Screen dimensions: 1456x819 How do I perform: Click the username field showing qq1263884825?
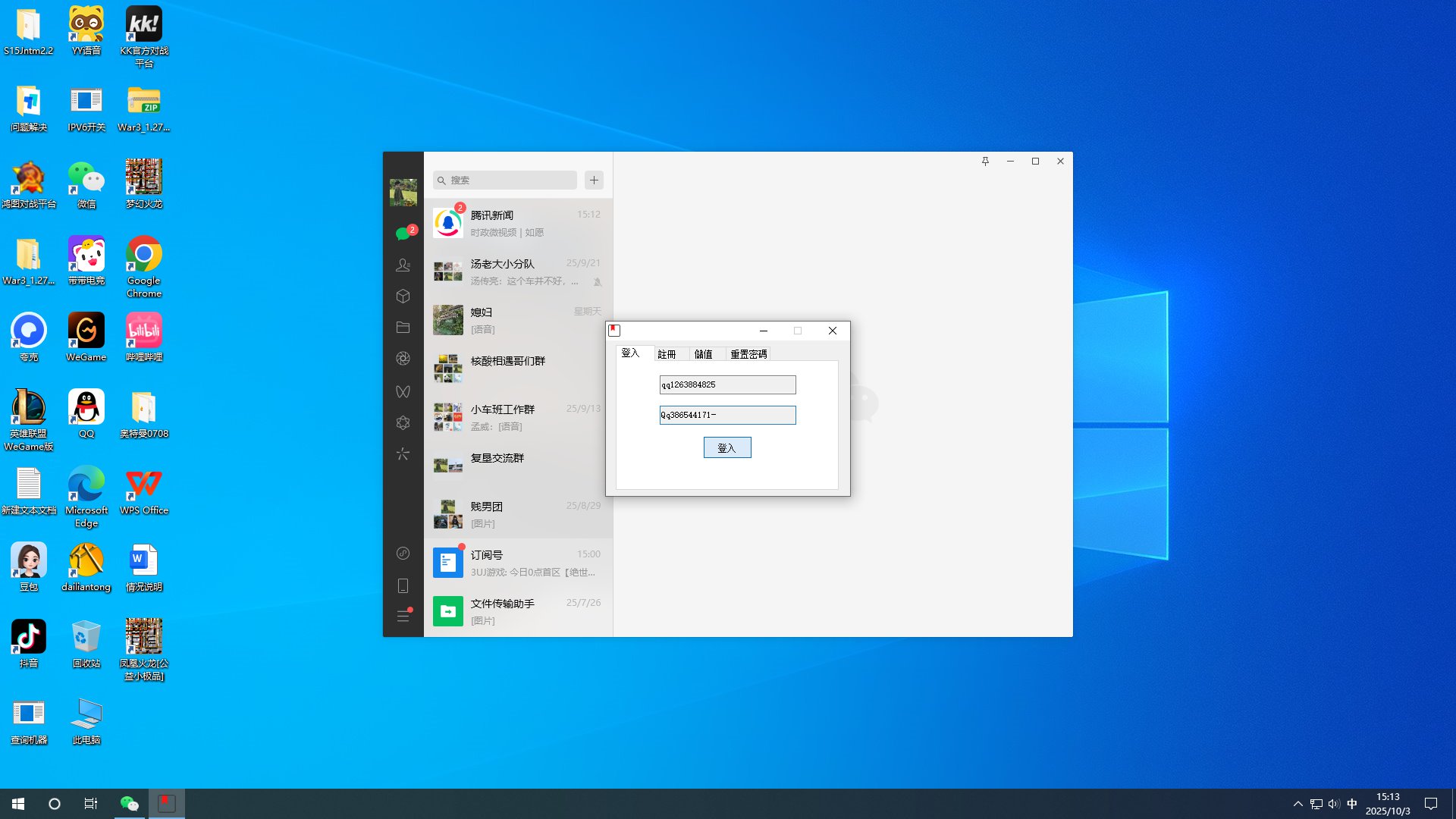tap(727, 385)
